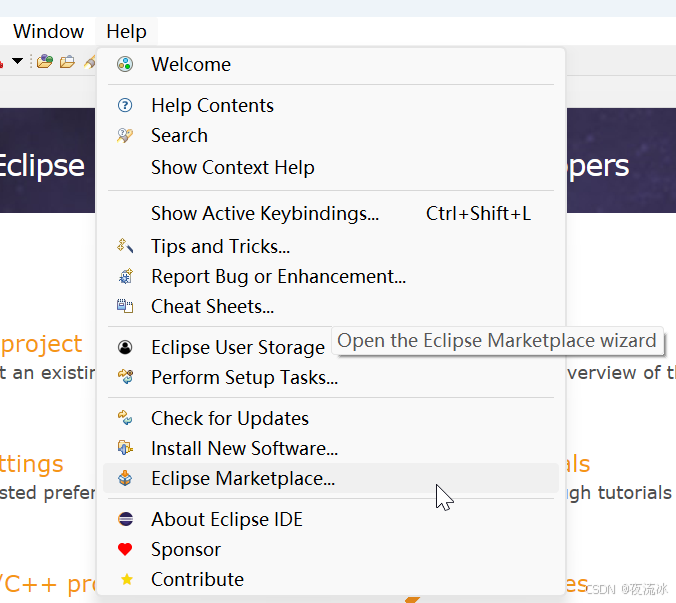Run Check for Updates

coord(331,419)
